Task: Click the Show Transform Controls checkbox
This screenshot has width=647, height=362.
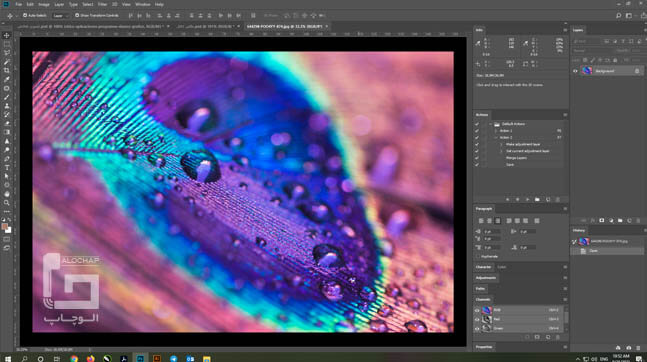Action: 77,15
